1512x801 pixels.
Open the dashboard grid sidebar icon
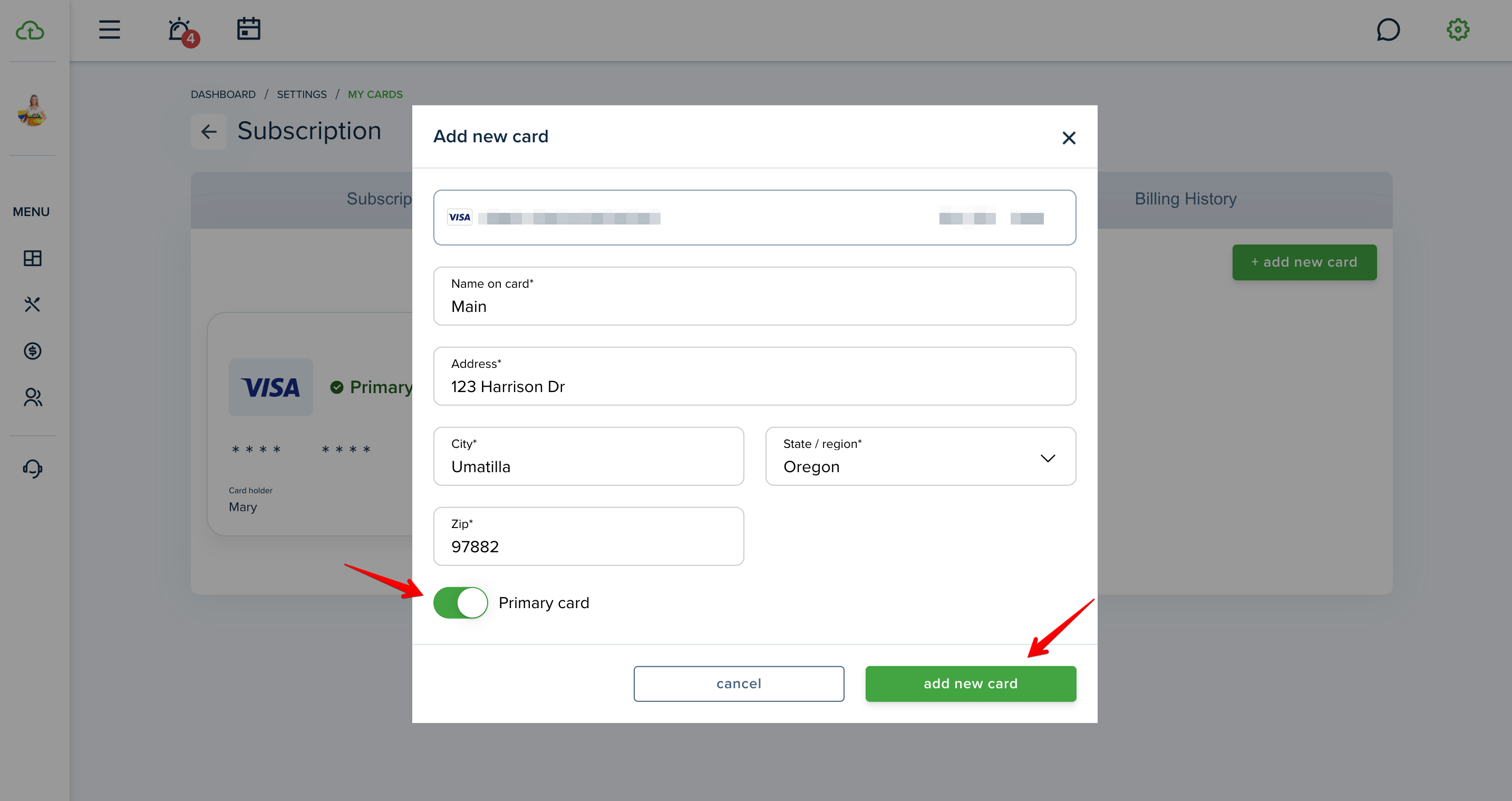pyautogui.click(x=32, y=258)
